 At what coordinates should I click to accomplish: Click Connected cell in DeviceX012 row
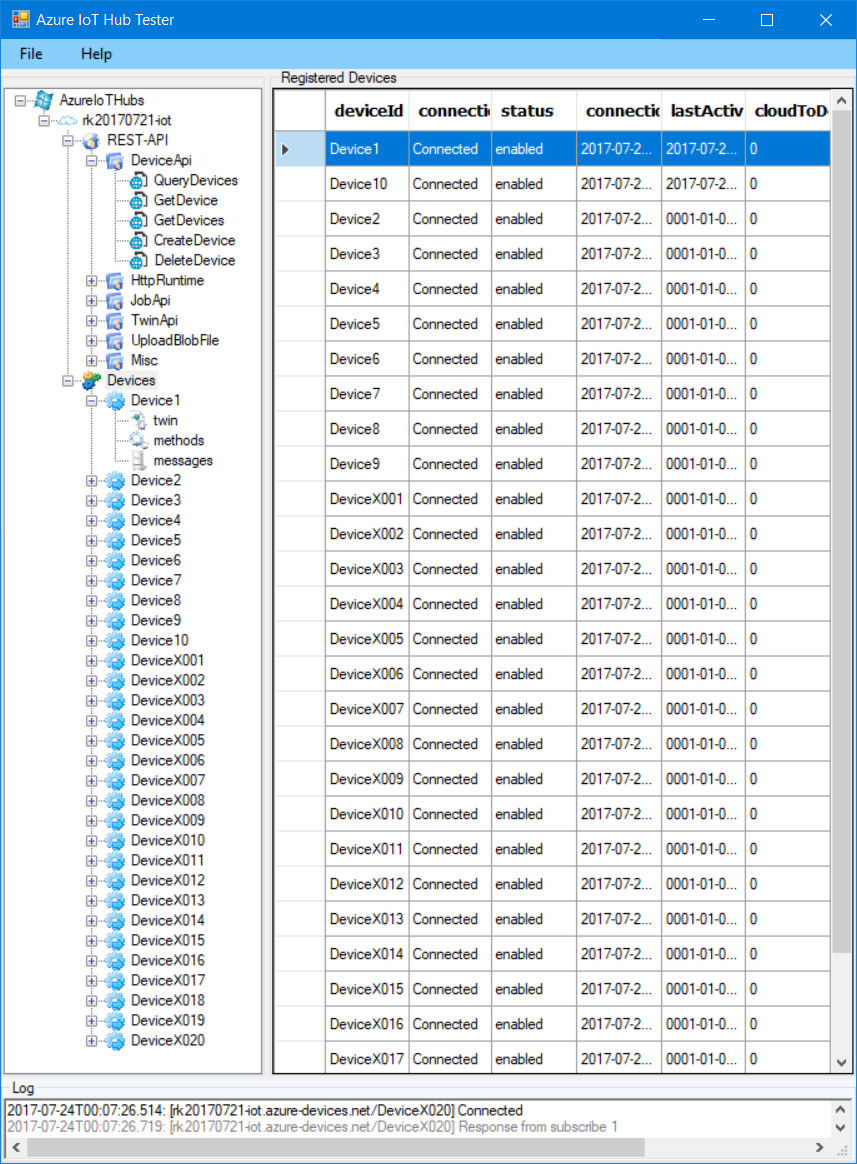click(451, 884)
